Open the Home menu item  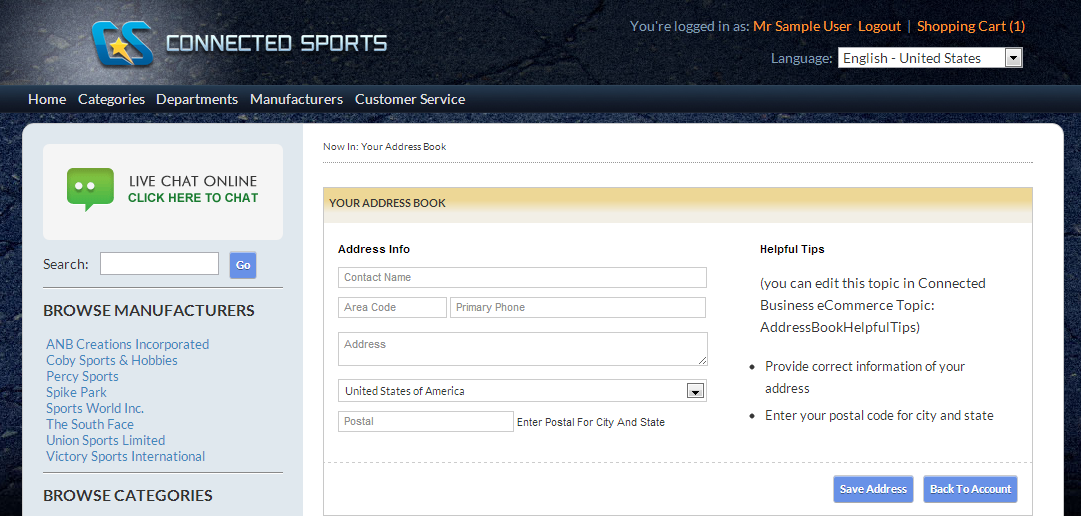coord(47,99)
